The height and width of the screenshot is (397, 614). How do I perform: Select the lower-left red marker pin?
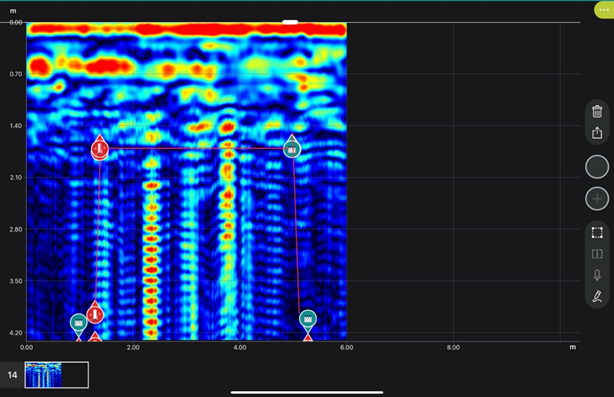[x=95, y=314]
